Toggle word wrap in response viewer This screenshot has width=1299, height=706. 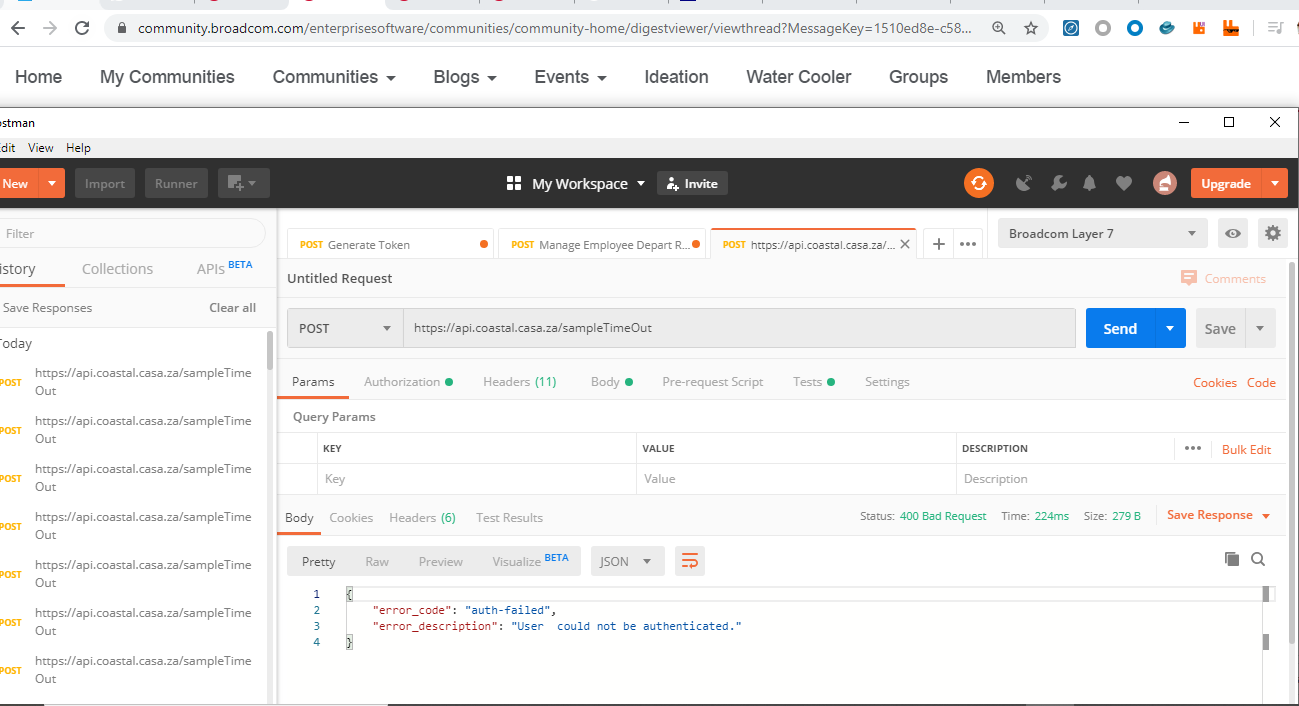[x=689, y=561]
